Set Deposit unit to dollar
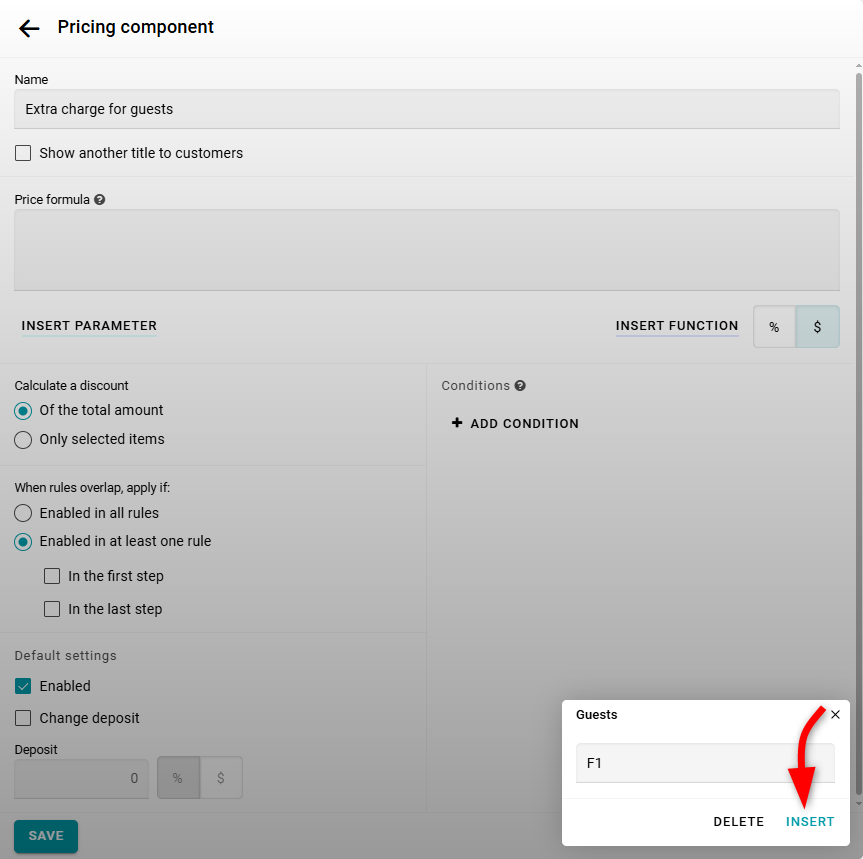 point(221,778)
